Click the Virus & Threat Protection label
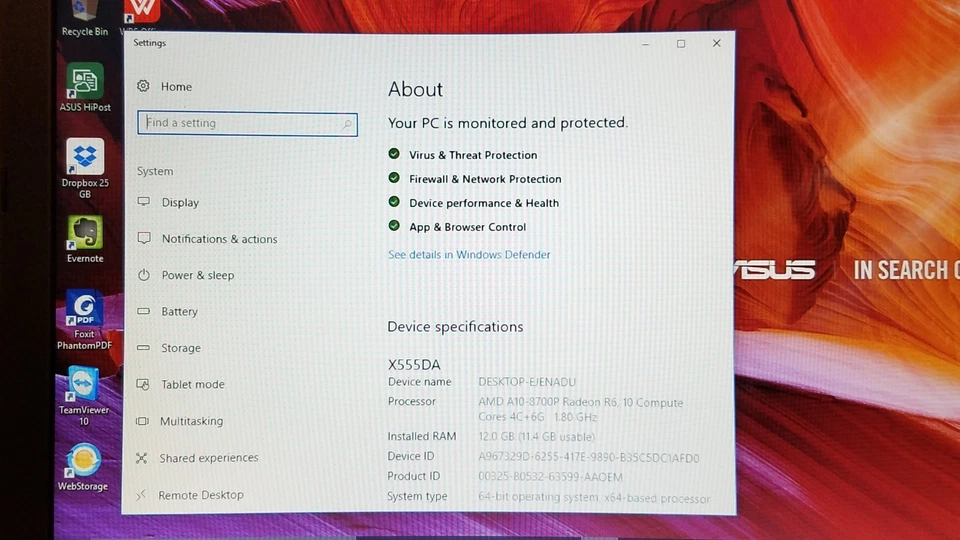The image size is (960, 540). tap(473, 155)
